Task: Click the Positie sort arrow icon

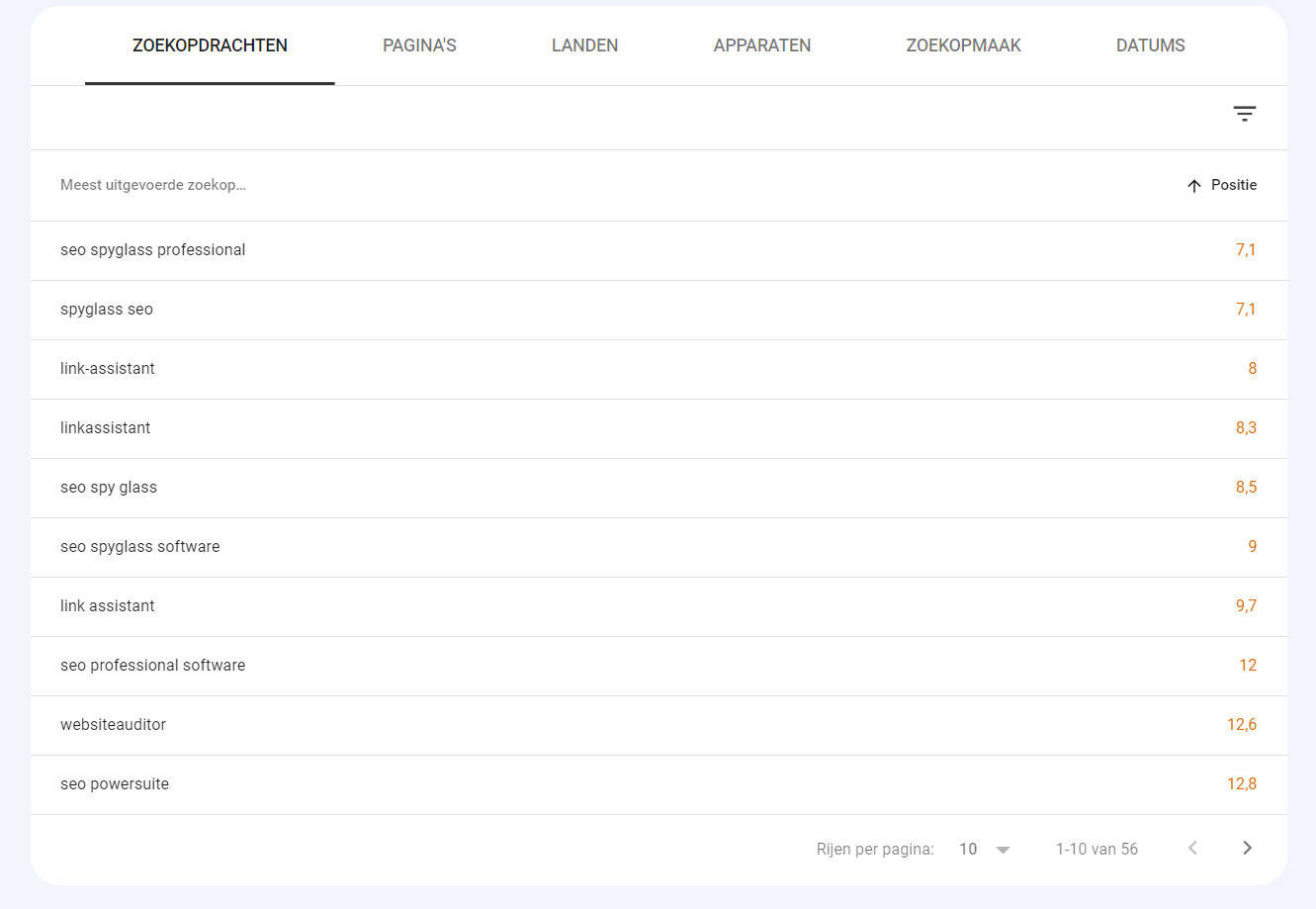Action: click(1194, 186)
